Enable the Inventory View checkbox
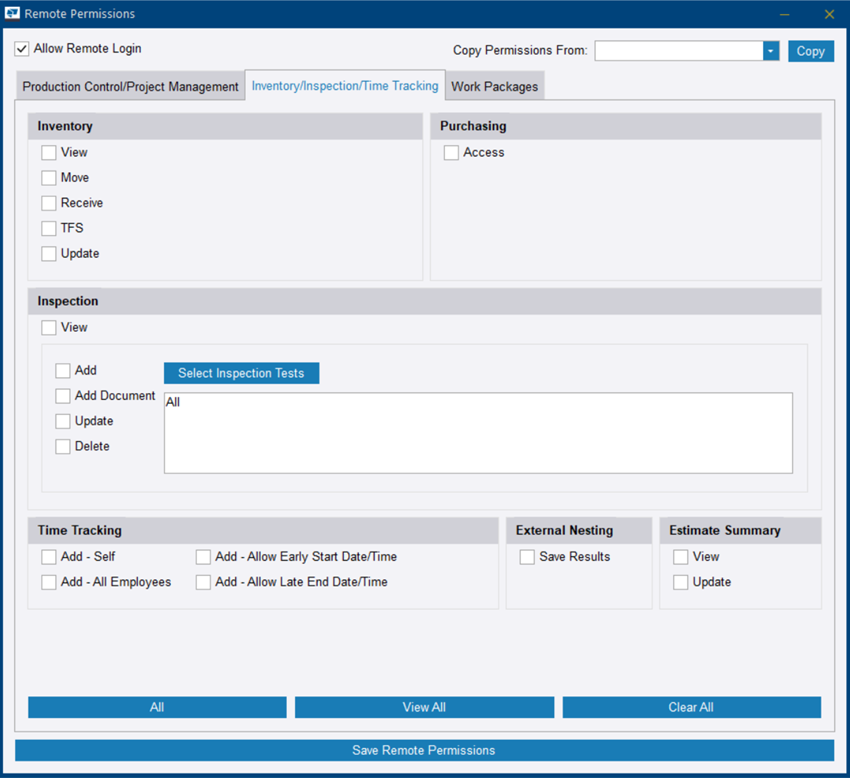This screenshot has height=778, width=850. click(x=49, y=153)
